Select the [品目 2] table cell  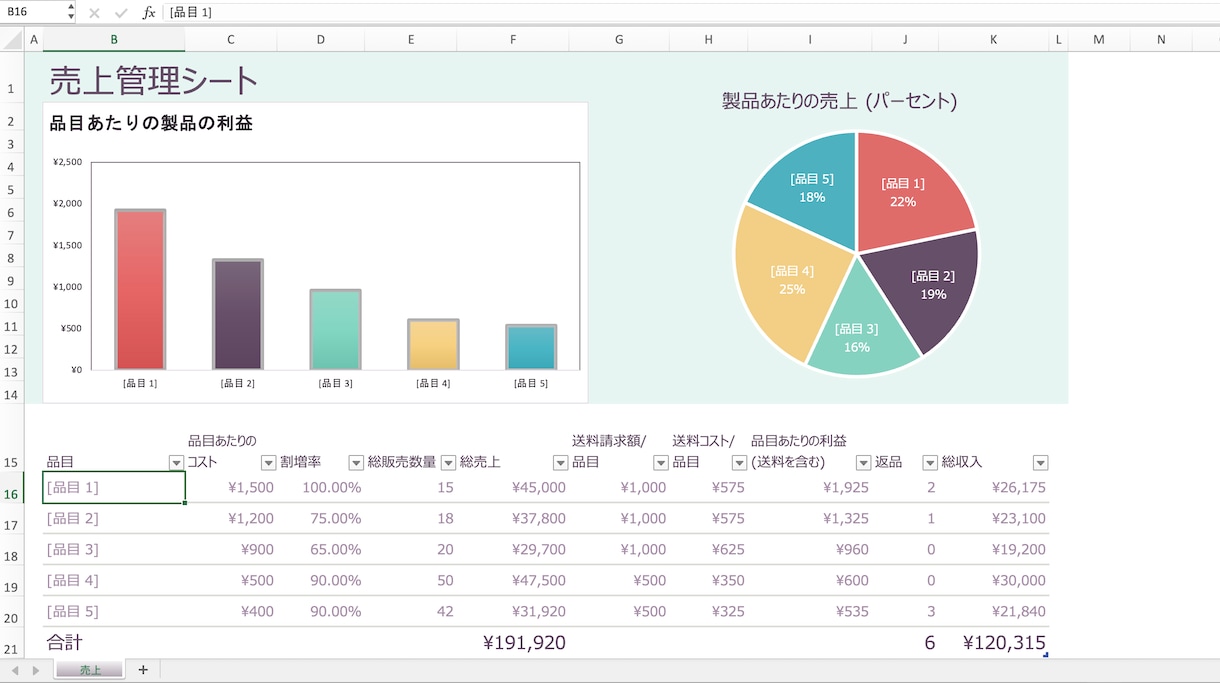[114, 518]
